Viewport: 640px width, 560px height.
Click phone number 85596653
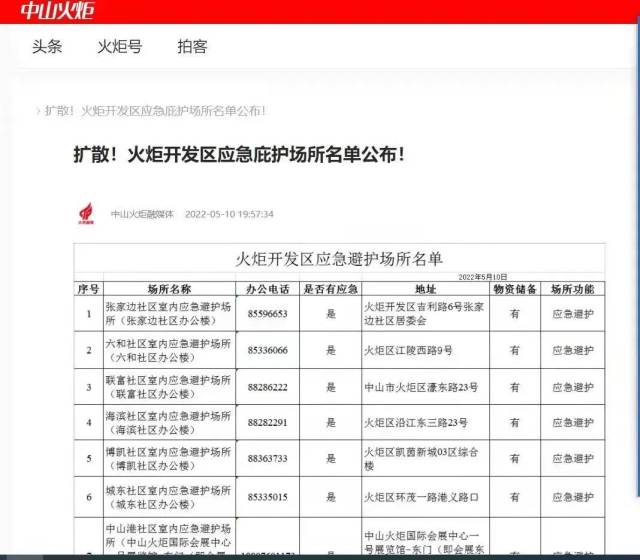point(267,313)
